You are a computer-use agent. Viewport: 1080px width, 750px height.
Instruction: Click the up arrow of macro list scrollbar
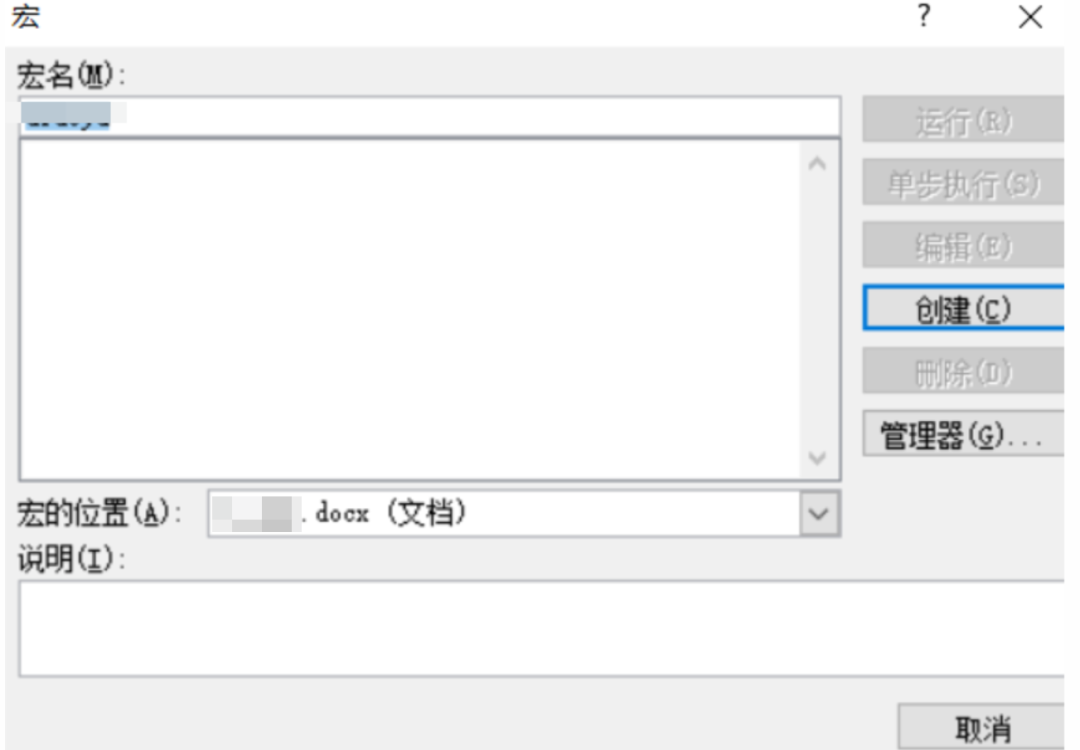(818, 164)
